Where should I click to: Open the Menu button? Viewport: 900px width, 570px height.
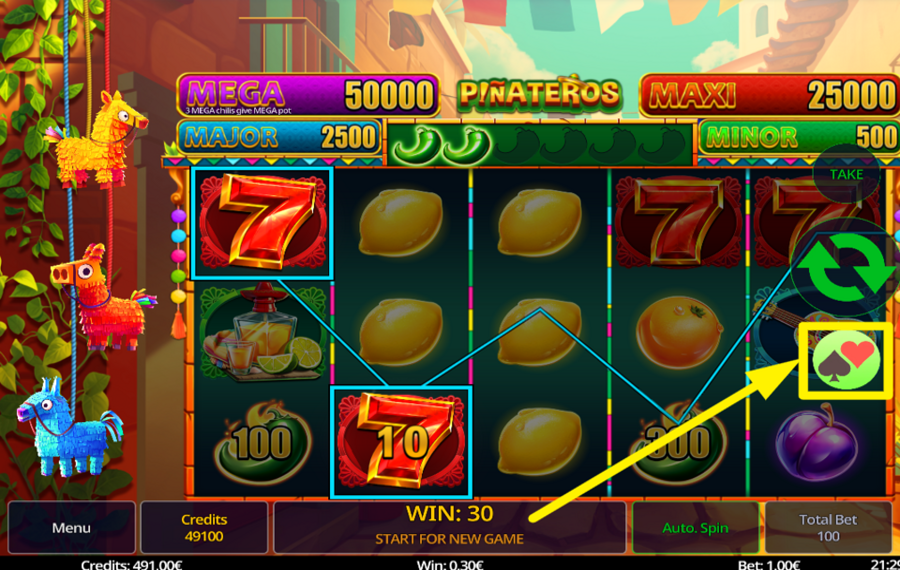click(x=71, y=528)
